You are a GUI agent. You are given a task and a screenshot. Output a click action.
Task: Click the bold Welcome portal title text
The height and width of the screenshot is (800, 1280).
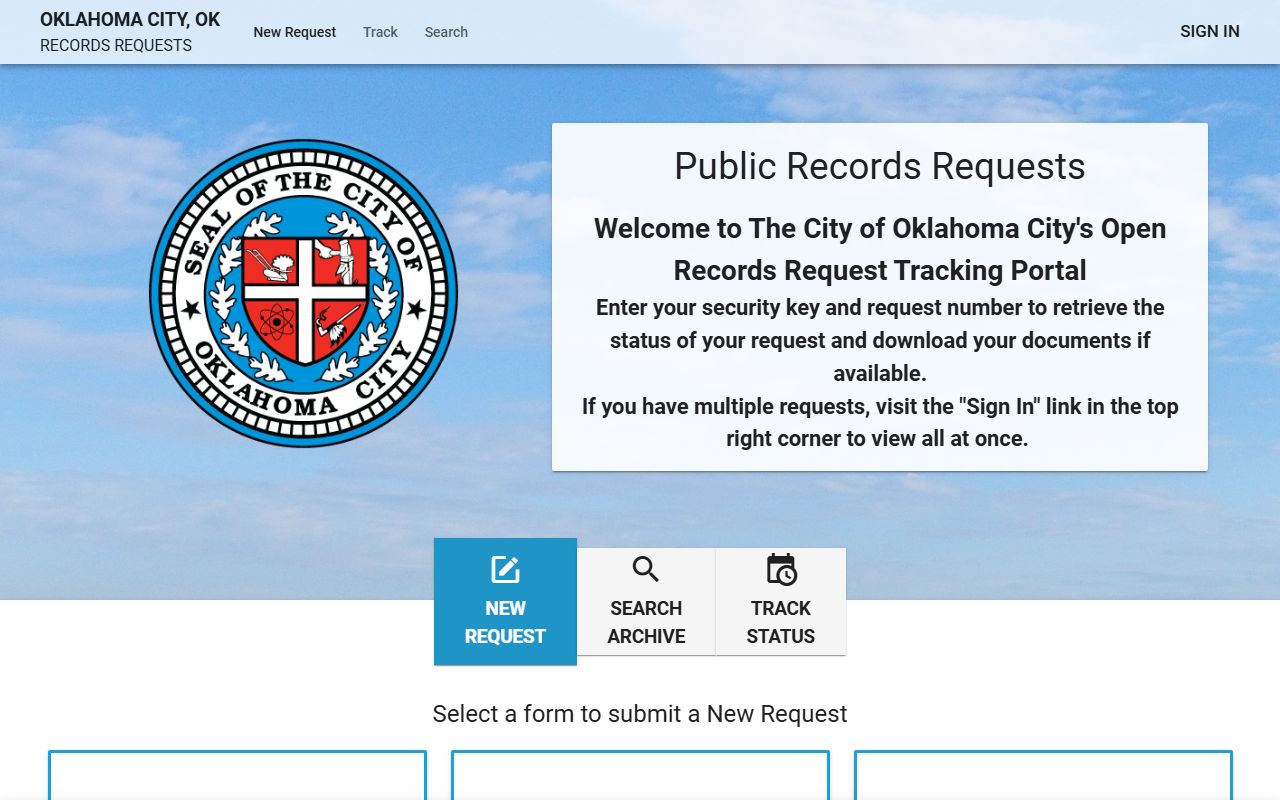point(879,249)
